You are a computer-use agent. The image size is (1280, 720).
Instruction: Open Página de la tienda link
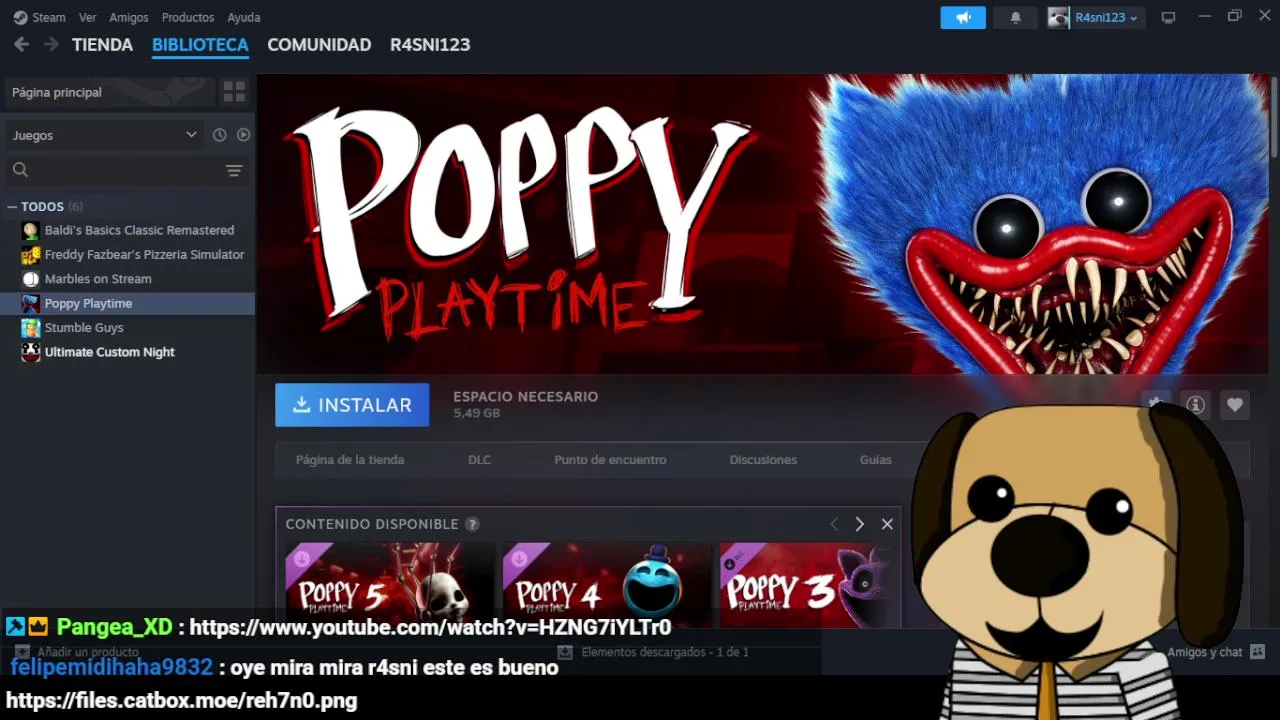pyautogui.click(x=350, y=460)
